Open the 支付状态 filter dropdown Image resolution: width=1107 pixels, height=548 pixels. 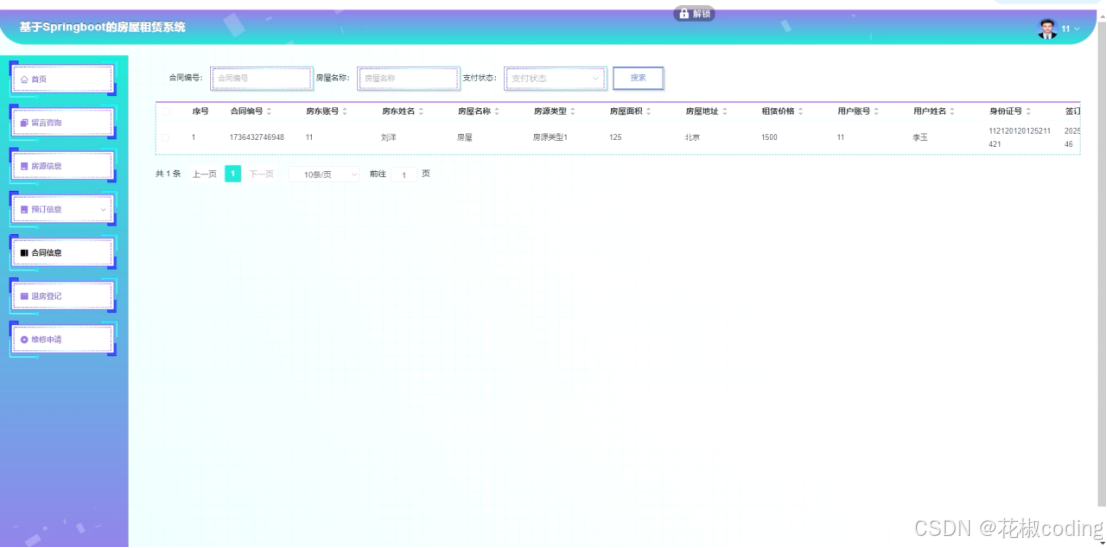tap(555, 78)
